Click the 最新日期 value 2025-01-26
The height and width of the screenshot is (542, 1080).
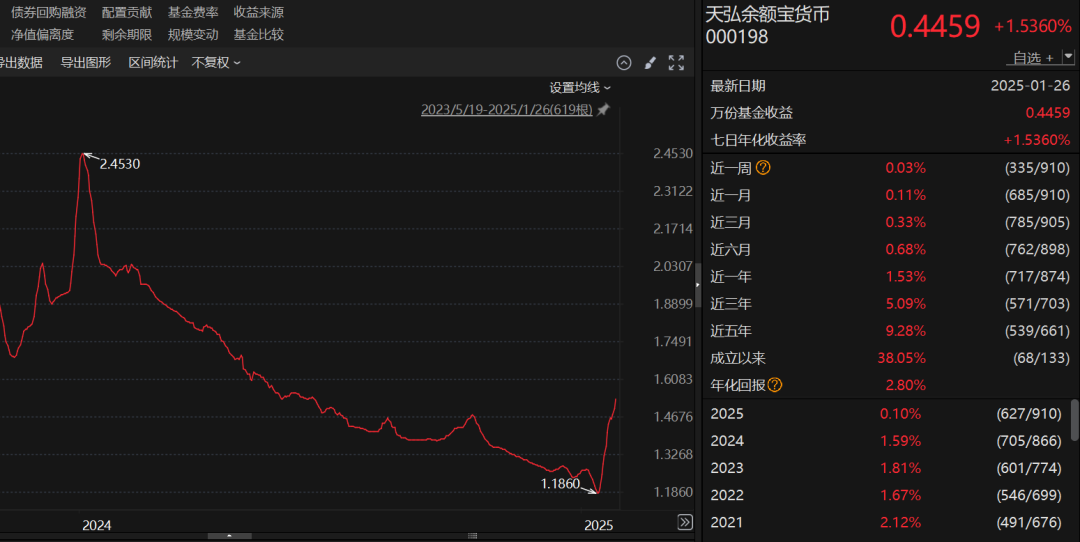(1030, 86)
